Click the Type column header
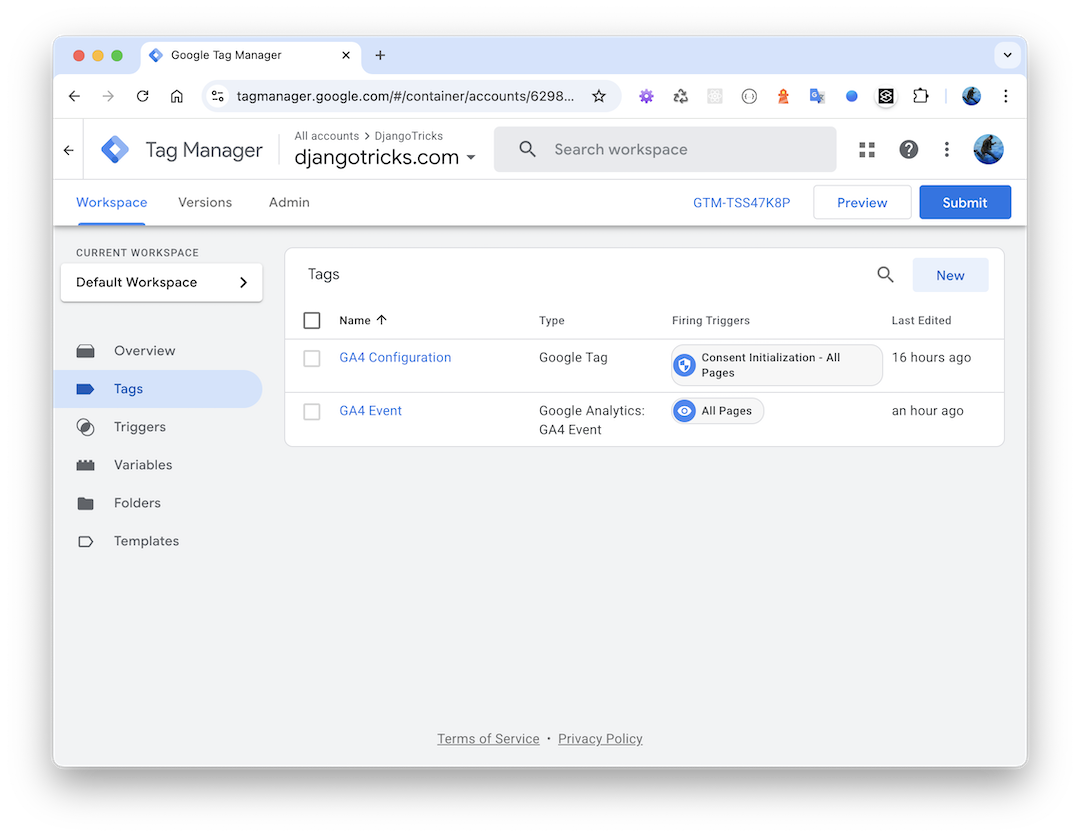 click(x=552, y=320)
